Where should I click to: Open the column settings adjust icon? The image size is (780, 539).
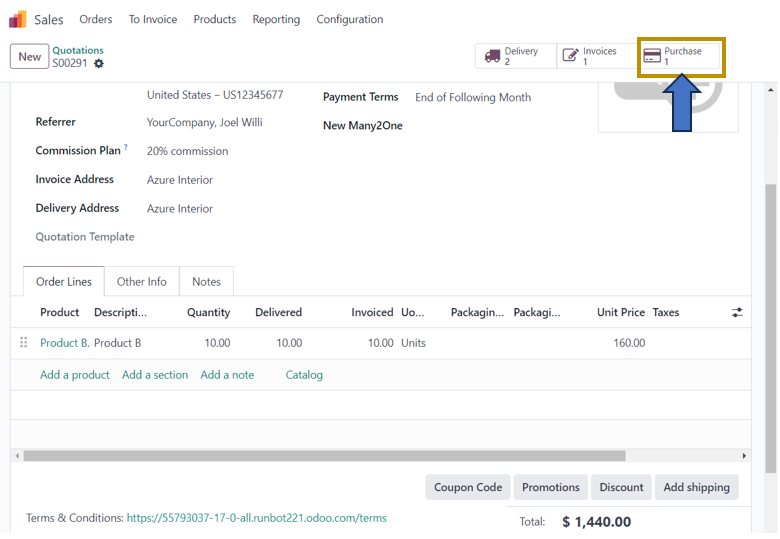point(737,313)
